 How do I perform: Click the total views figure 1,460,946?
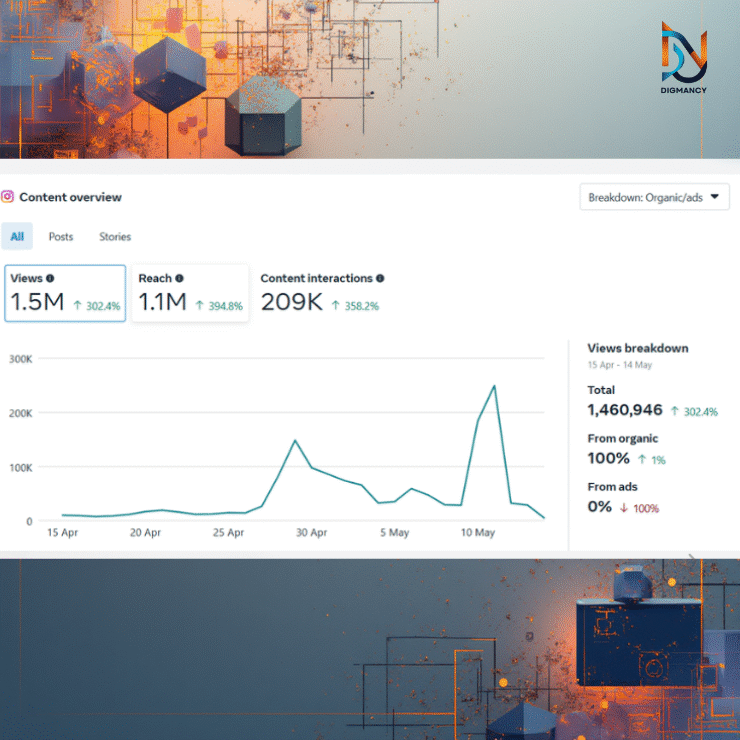tap(625, 410)
